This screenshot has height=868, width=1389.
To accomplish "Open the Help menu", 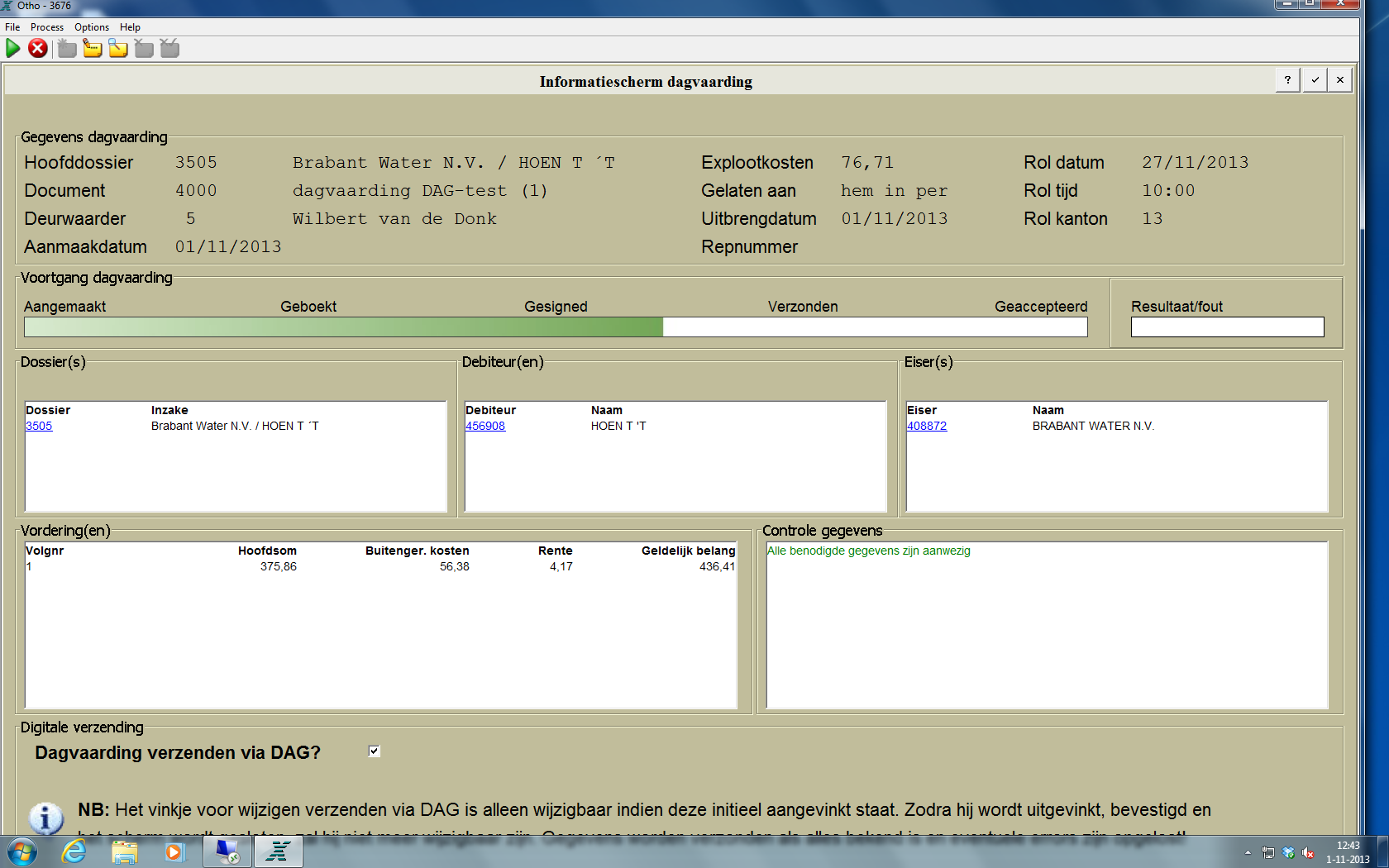I will click(x=130, y=27).
